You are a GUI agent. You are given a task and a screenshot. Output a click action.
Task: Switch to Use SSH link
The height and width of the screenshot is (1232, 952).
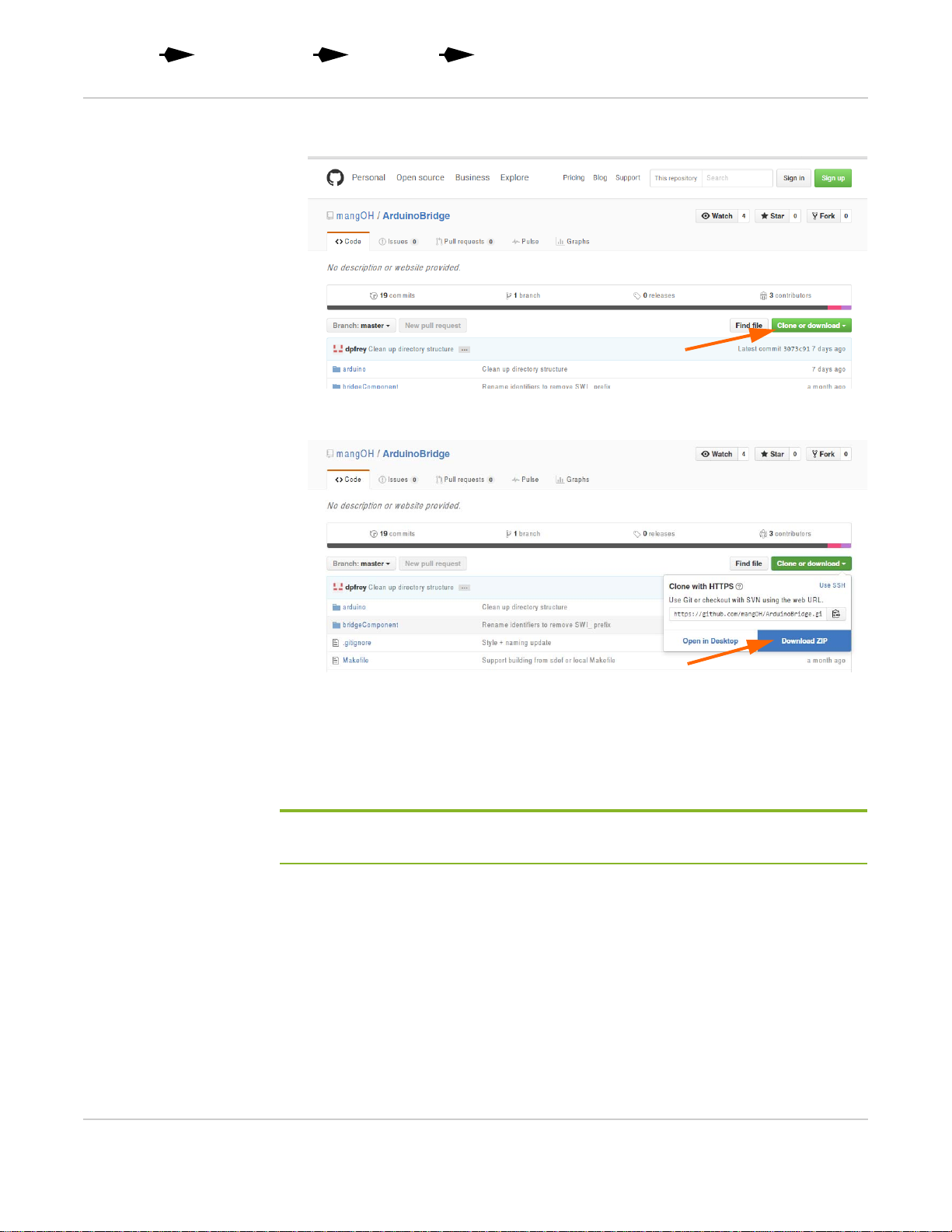pos(832,586)
